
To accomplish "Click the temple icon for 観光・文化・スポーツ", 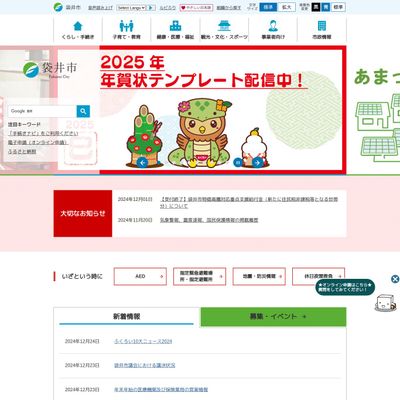I will pos(224,26).
